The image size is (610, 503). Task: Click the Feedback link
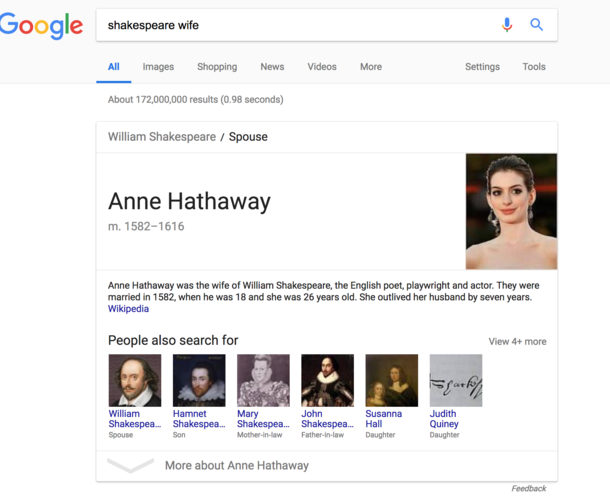click(x=529, y=489)
